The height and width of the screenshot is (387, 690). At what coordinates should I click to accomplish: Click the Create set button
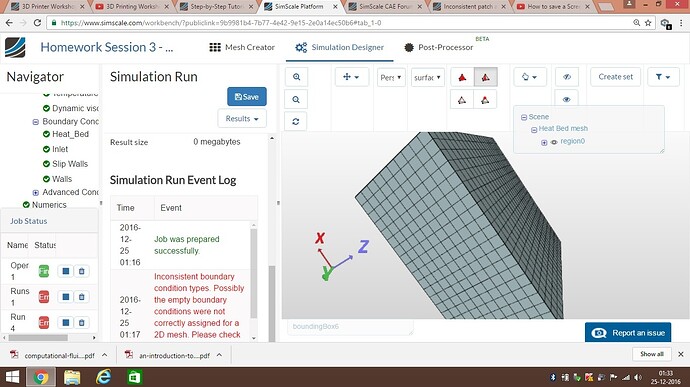pos(615,77)
